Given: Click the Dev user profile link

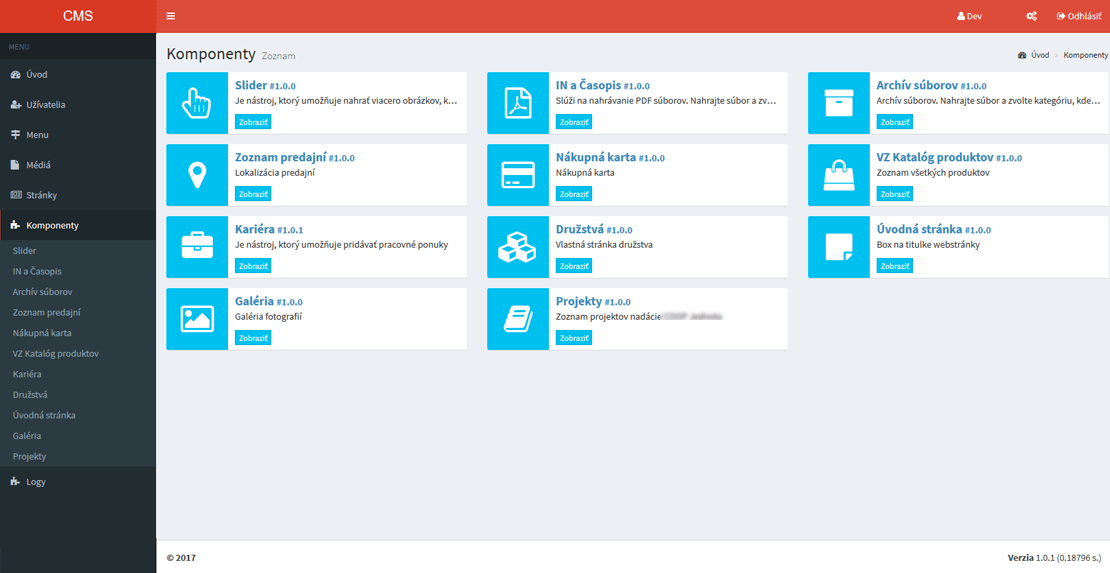Looking at the screenshot, I should [969, 16].
